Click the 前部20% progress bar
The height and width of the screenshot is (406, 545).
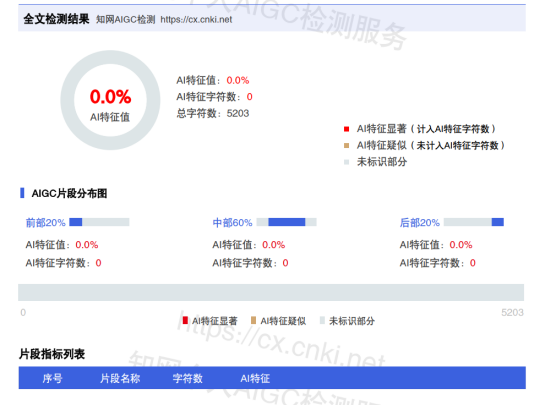pos(99,222)
